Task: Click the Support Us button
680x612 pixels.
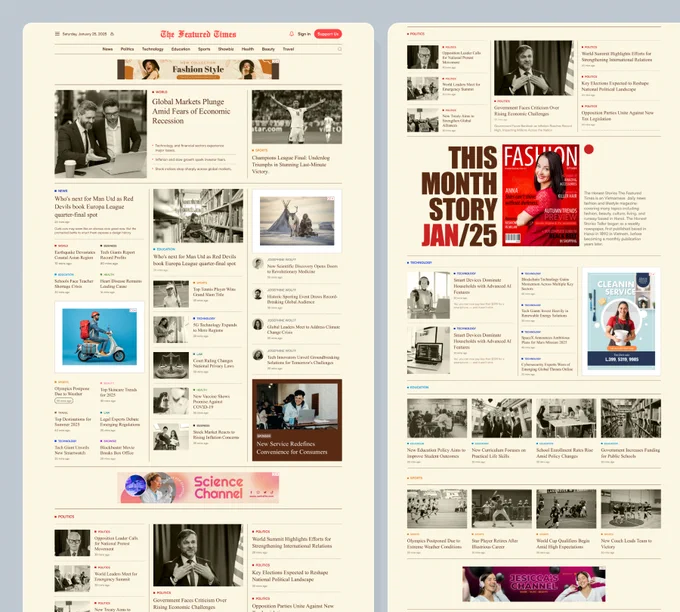Action: pyautogui.click(x=328, y=34)
